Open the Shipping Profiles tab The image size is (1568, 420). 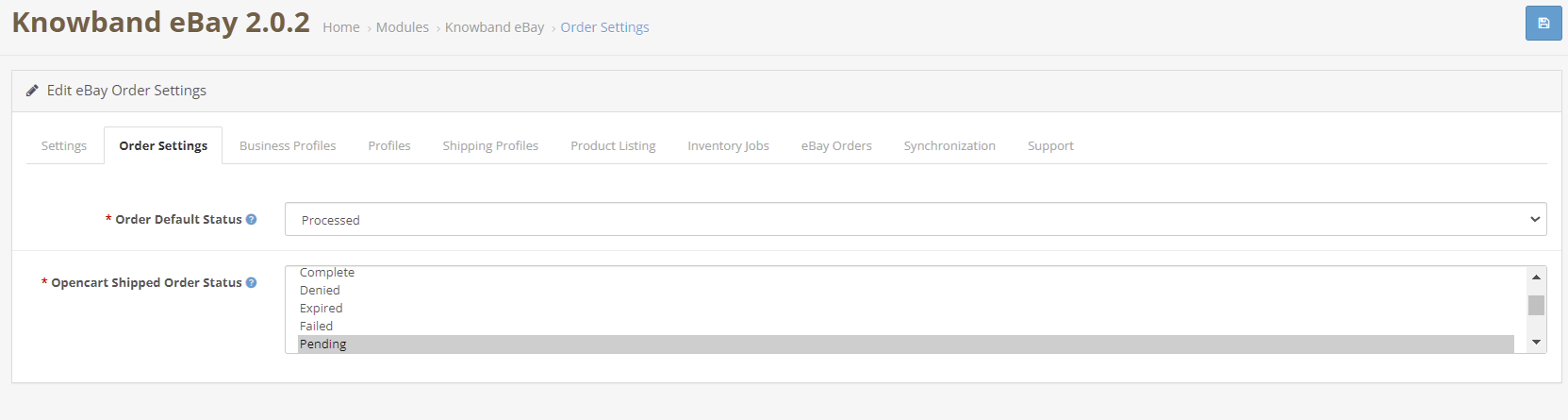click(490, 145)
